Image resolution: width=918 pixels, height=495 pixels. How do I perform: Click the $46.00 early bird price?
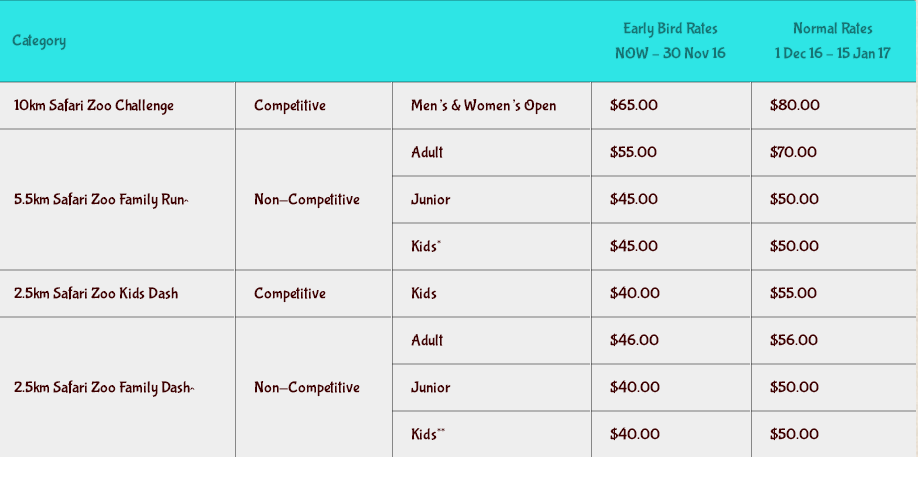(634, 340)
